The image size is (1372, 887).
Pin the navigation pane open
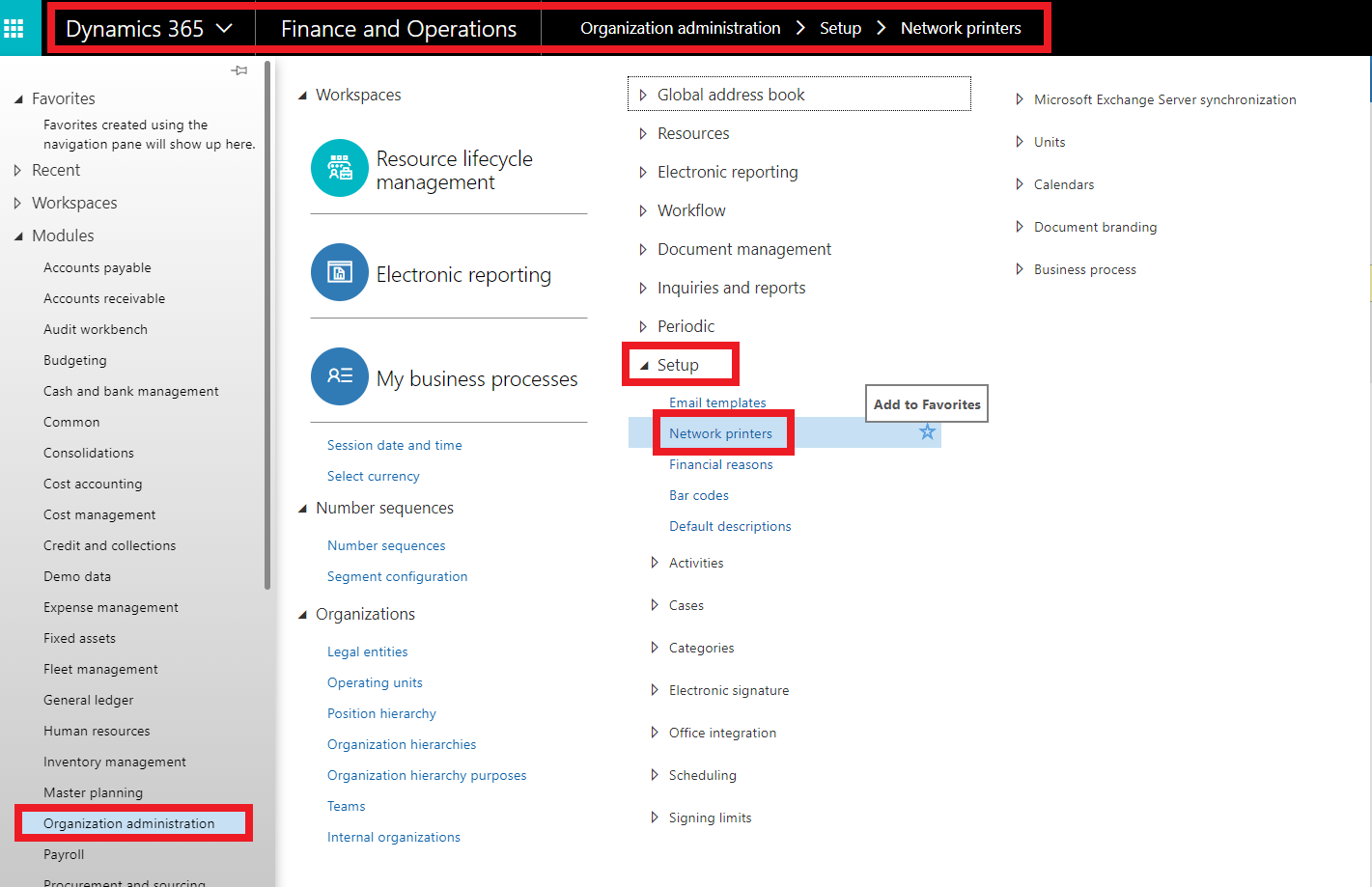pyautogui.click(x=239, y=69)
